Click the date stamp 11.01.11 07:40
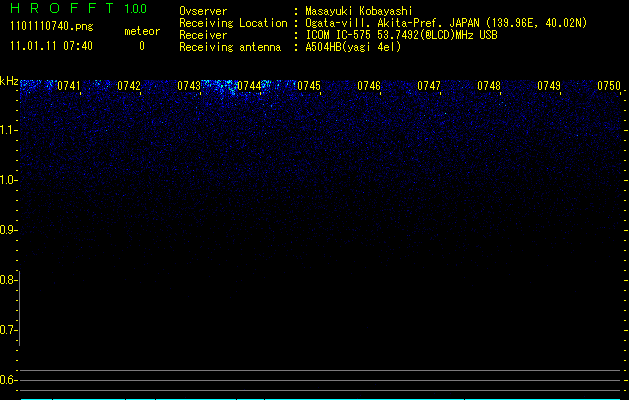This screenshot has width=629, height=400. (x=51, y=46)
